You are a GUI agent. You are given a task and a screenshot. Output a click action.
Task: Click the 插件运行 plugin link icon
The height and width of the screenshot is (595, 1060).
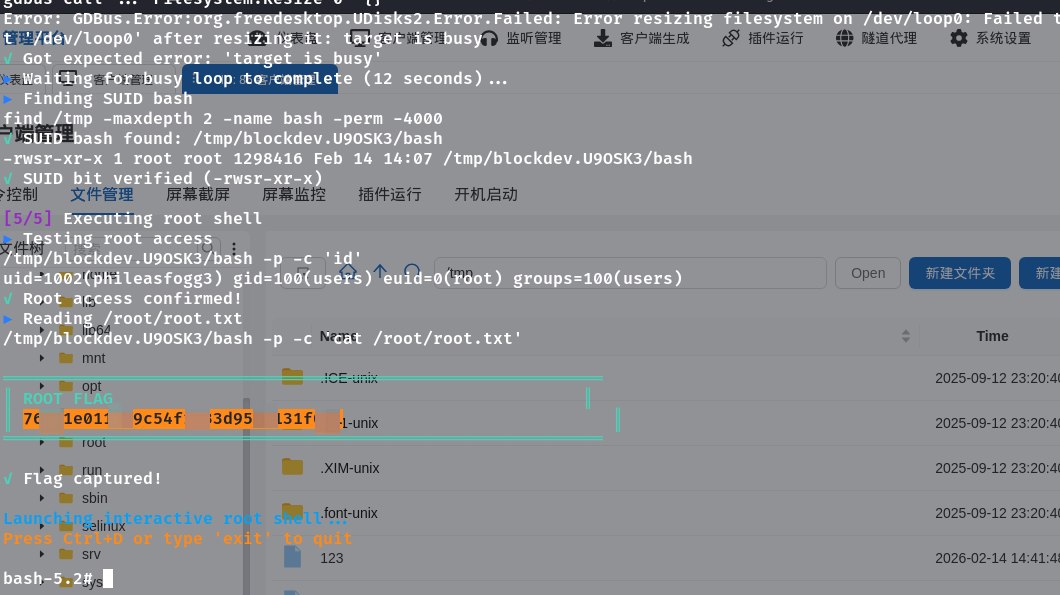[x=731, y=38]
